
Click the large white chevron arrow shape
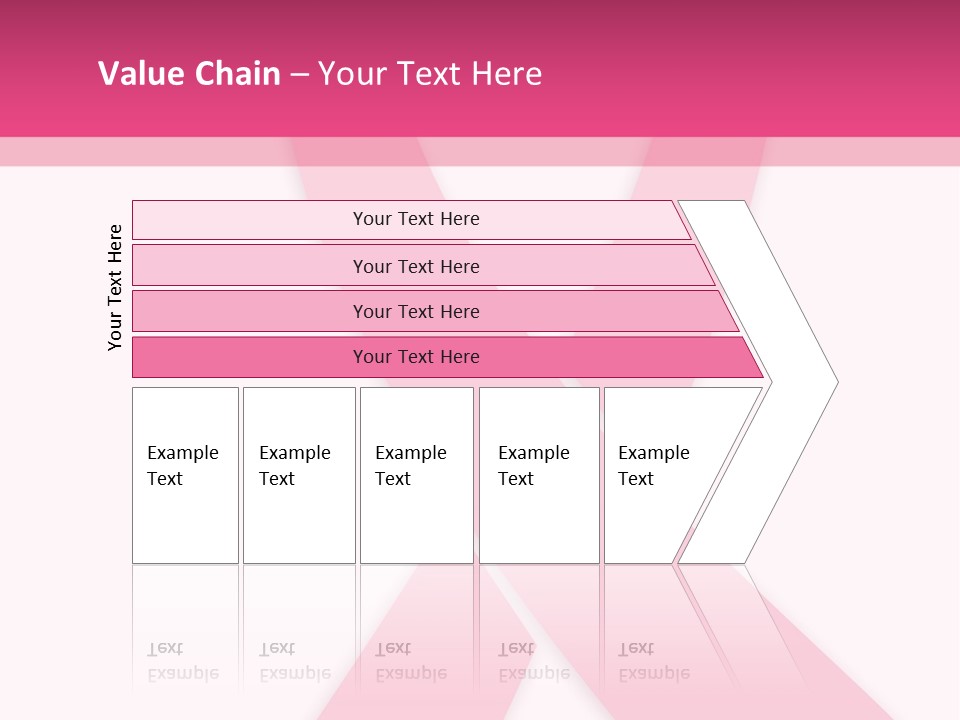pos(790,380)
